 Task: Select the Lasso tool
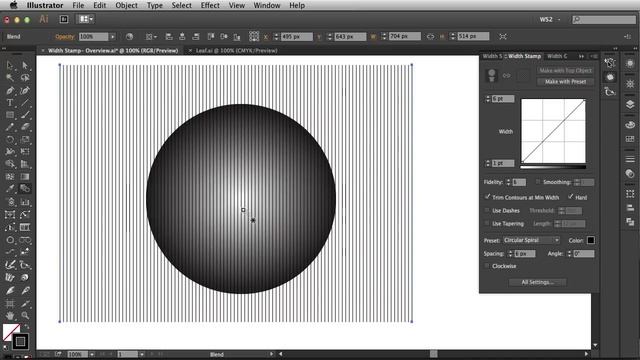click(x=25, y=78)
